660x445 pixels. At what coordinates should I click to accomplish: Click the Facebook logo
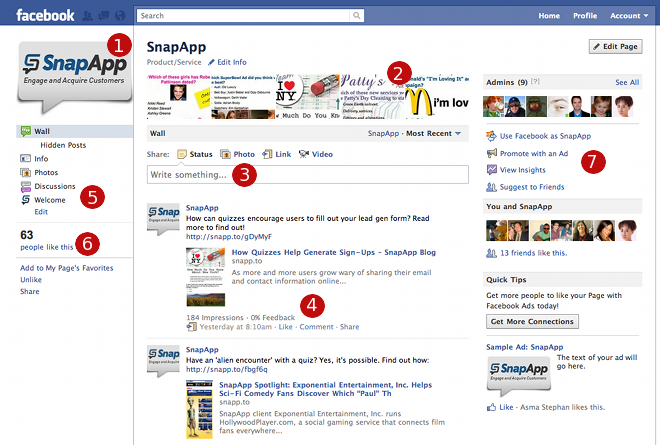coord(45,16)
